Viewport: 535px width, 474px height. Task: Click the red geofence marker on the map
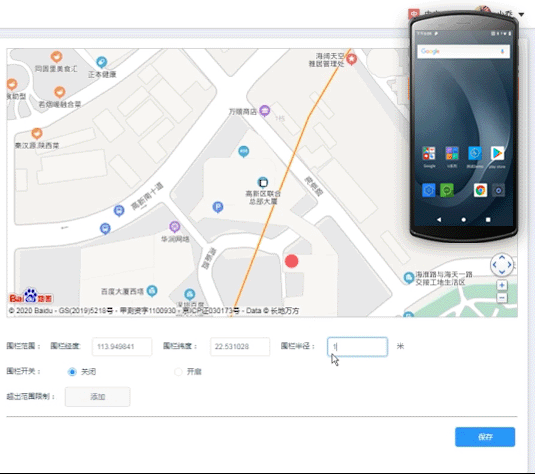291,261
